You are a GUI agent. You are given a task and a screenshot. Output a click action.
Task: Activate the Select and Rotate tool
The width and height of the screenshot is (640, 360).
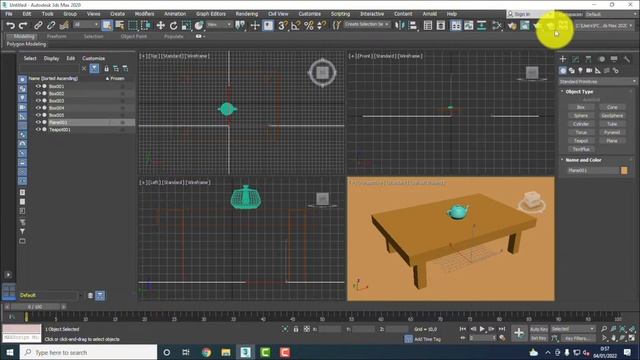pos(173,25)
